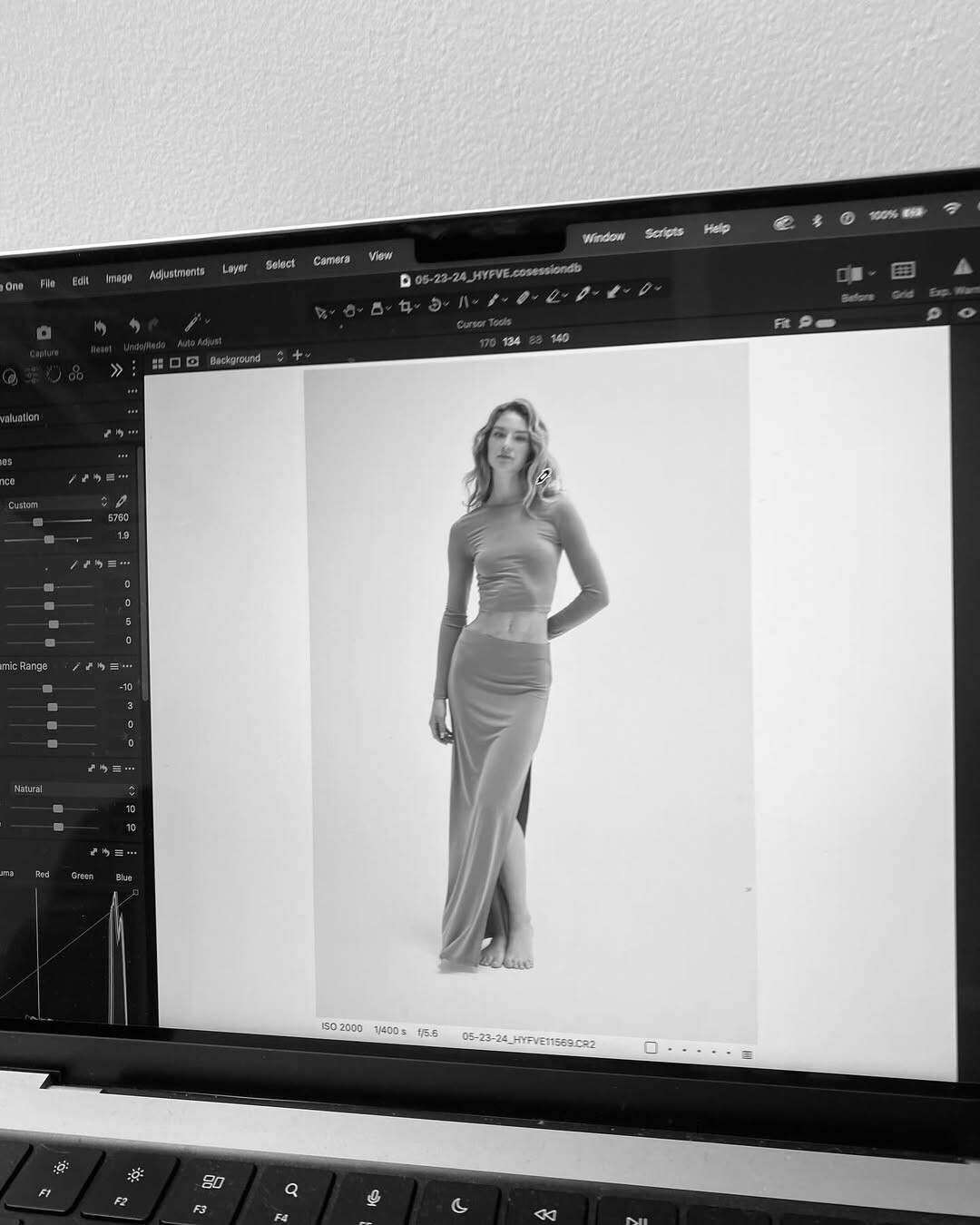Open the File menu
The image size is (980, 1225).
pyautogui.click(x=48, y=283)
